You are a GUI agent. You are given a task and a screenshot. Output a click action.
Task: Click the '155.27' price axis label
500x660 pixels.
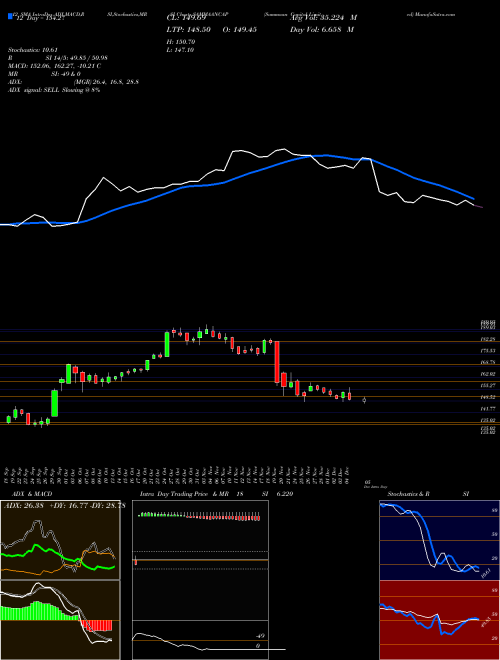[x=488, y=385]
